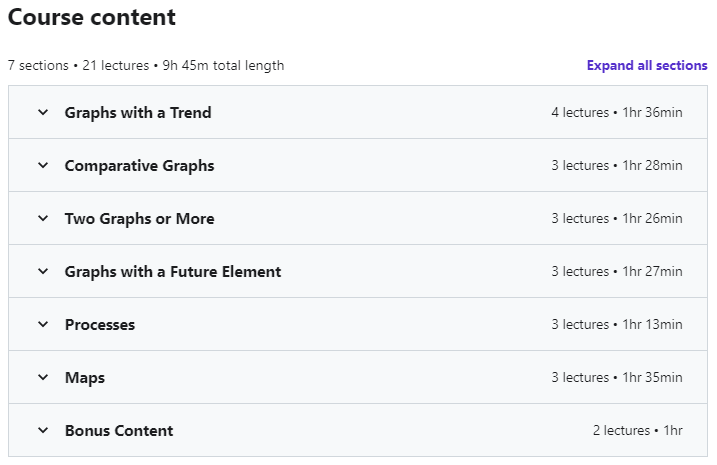The height and width of the screenshot is (465, 717).
Task: Toggle chevron for Graphs with a Future Element
Action: pos(43,272)
